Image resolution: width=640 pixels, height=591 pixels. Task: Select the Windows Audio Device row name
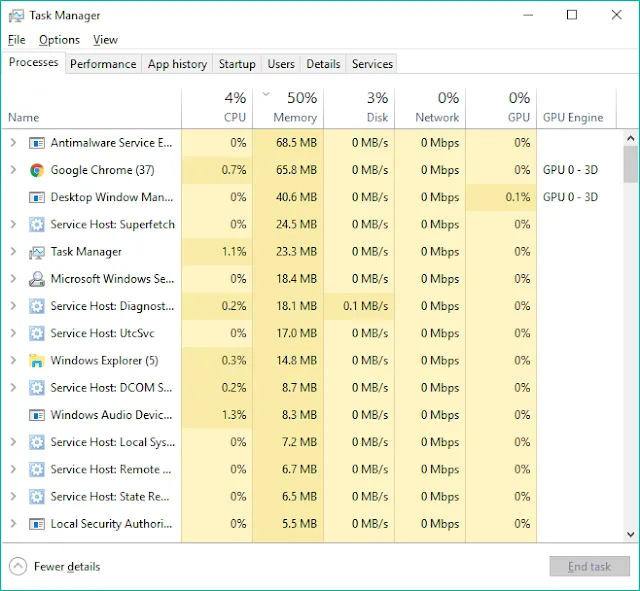[111, 415]
